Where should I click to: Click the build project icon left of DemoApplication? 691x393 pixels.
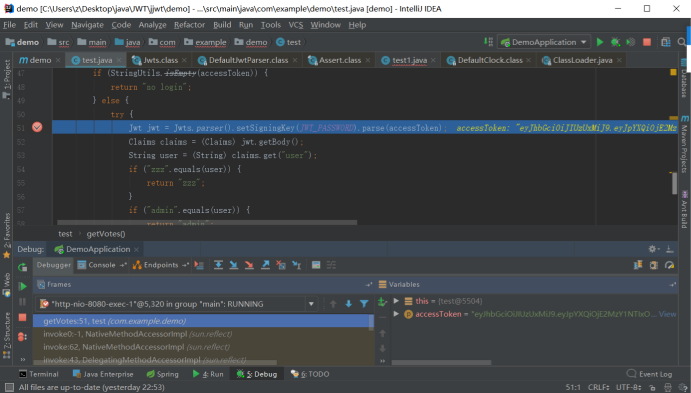[488, 42]
